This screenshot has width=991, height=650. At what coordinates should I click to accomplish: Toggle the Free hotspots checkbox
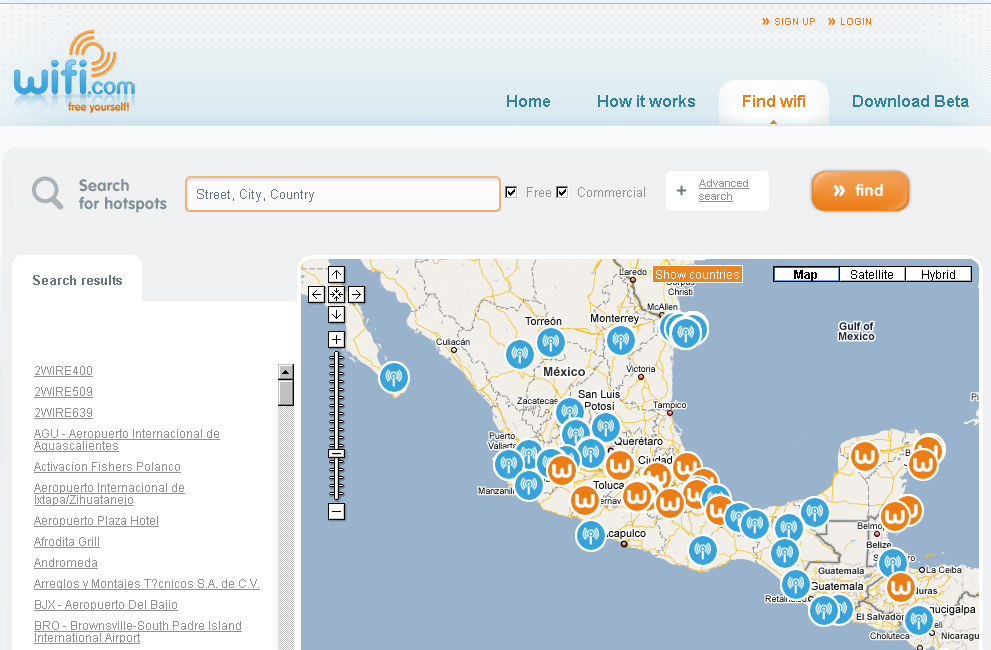point(511,192)
